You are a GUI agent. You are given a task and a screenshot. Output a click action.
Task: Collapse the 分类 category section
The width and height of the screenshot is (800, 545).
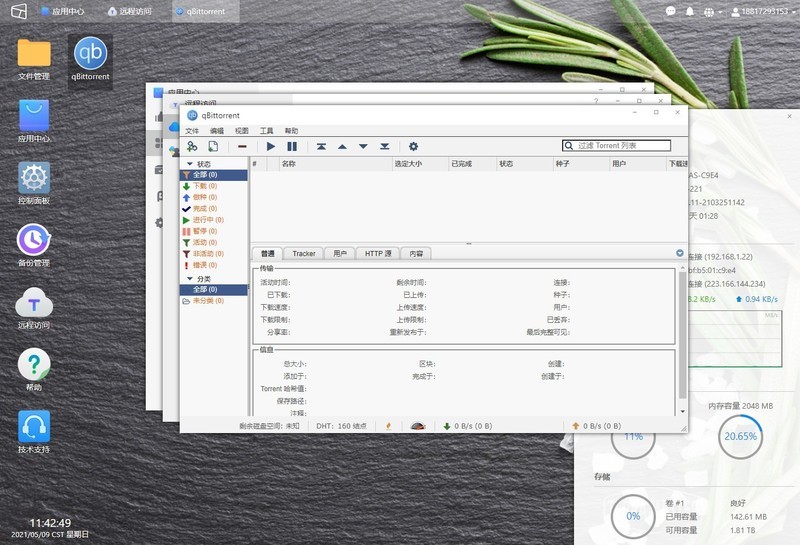coord(189,279)
